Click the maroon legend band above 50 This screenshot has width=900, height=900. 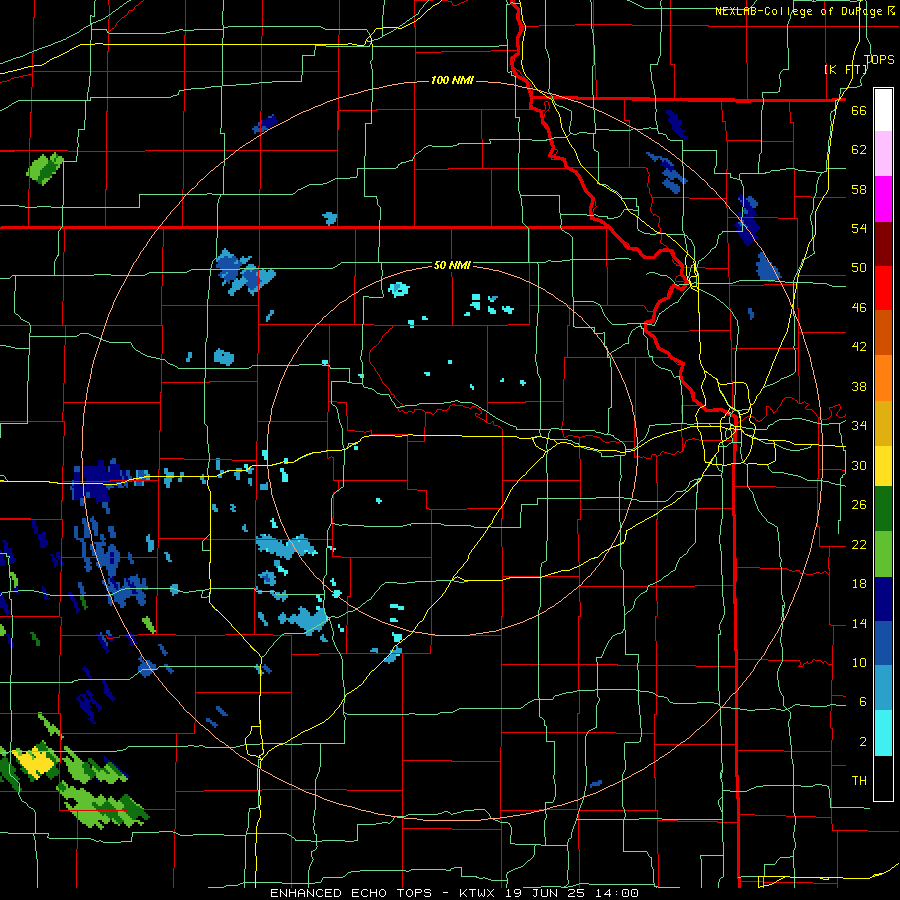click(883, 243)
